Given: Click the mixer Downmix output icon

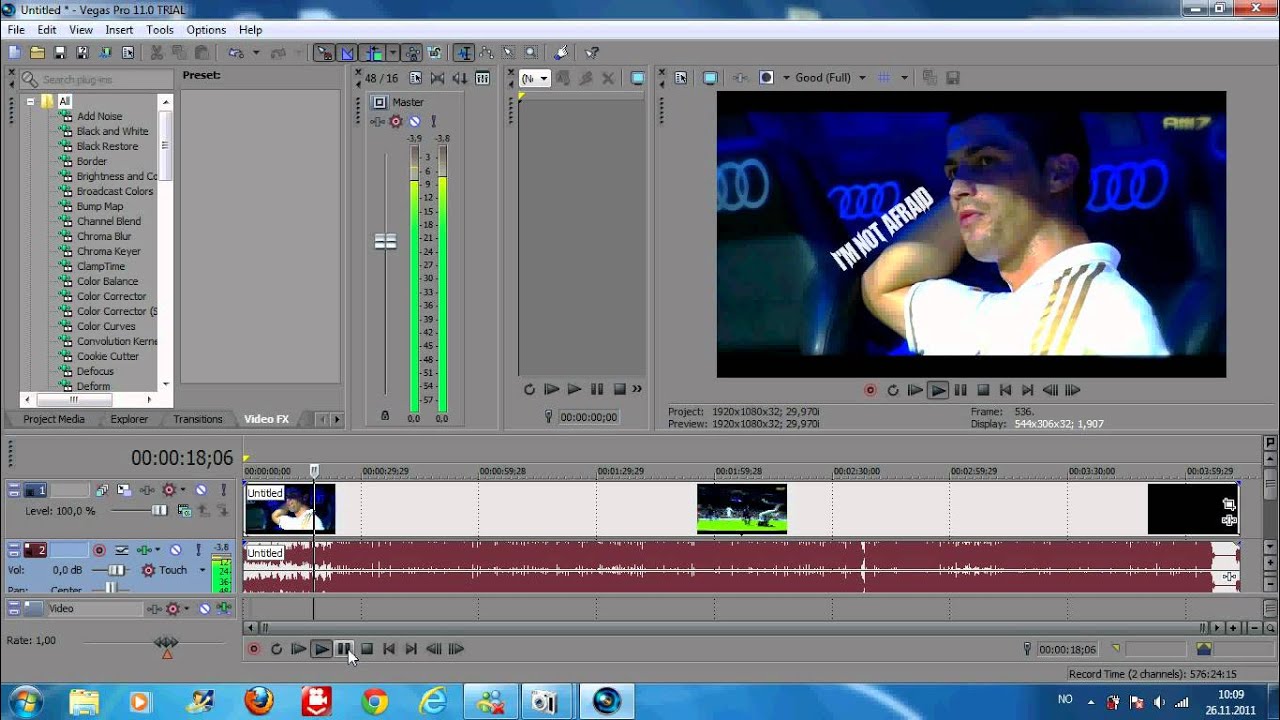Looking at the screenshot, I should 437,78.
